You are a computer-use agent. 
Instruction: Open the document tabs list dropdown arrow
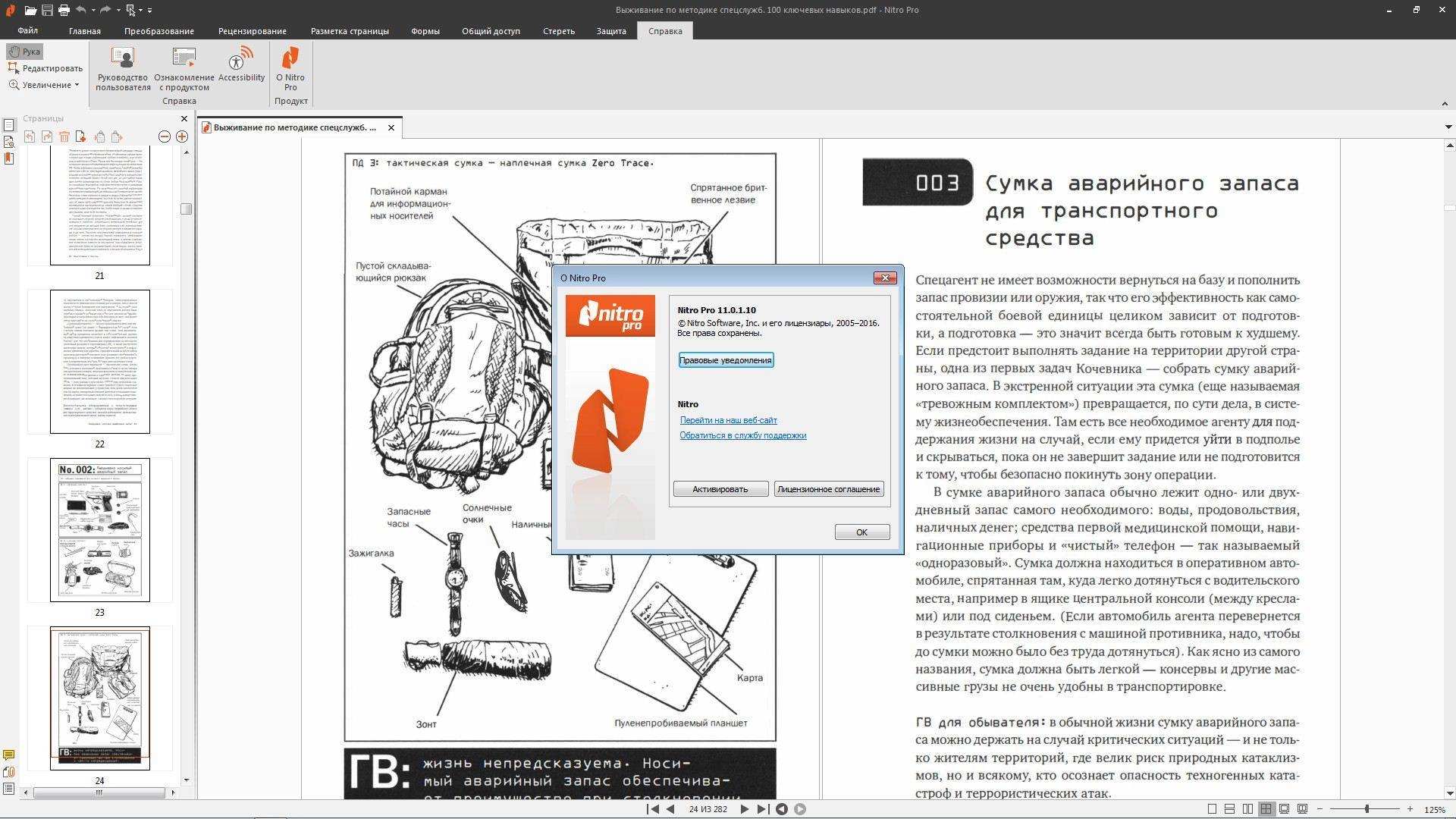click(1448, 127)
